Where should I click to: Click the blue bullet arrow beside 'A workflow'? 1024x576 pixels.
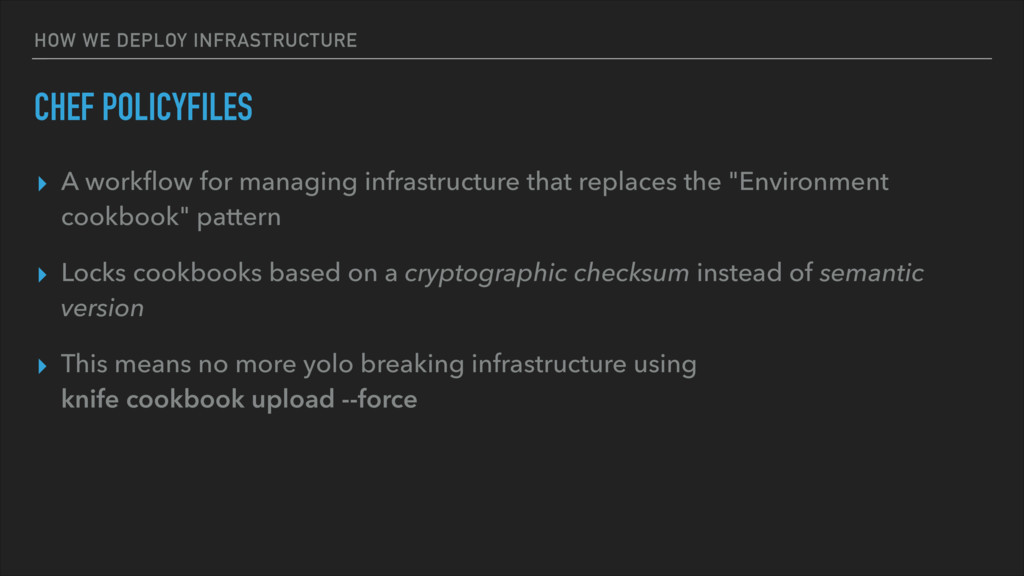pyautogui.click(x=42, y=184)
